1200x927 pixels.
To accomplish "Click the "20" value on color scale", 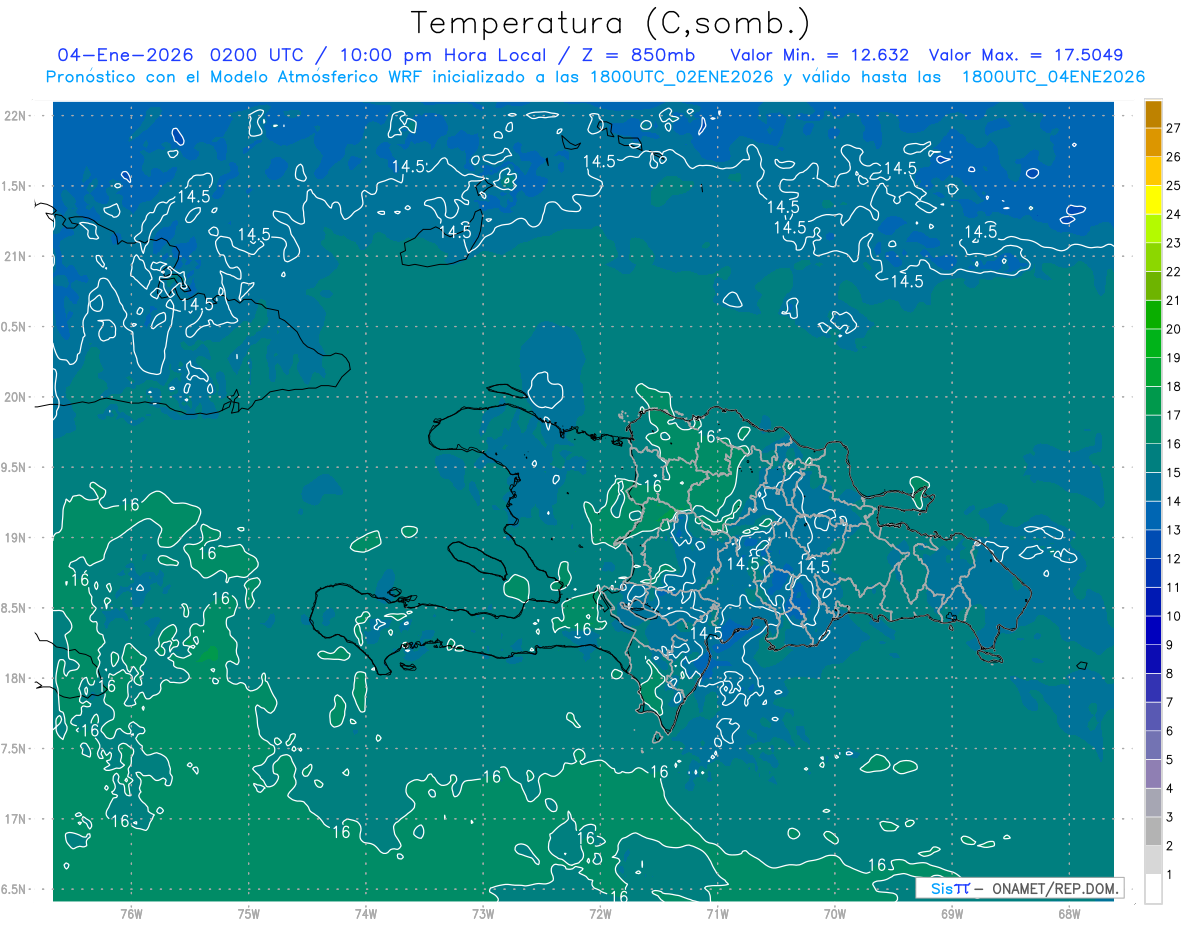I will tap(1174, 329).
